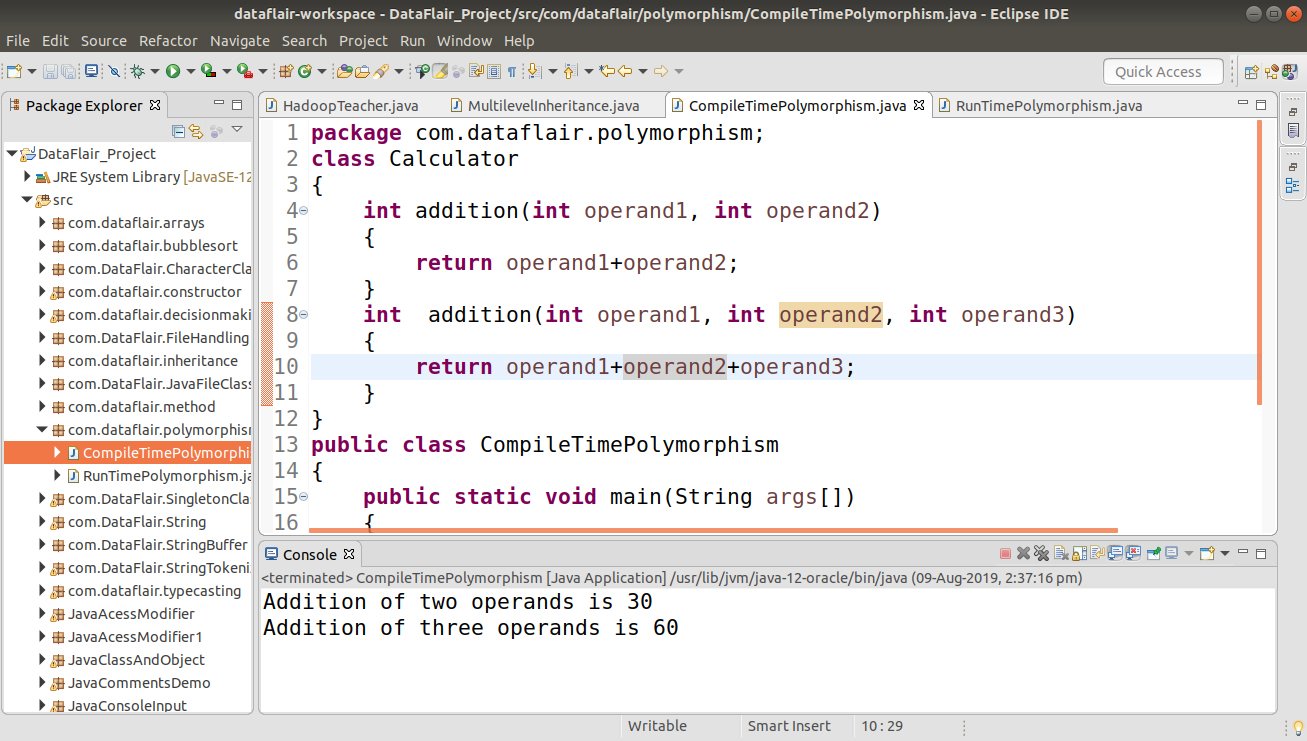The image size is (1307, 741).
Task: Click the Previous Annotation arrow icon
Action: [x=569, y=71]
